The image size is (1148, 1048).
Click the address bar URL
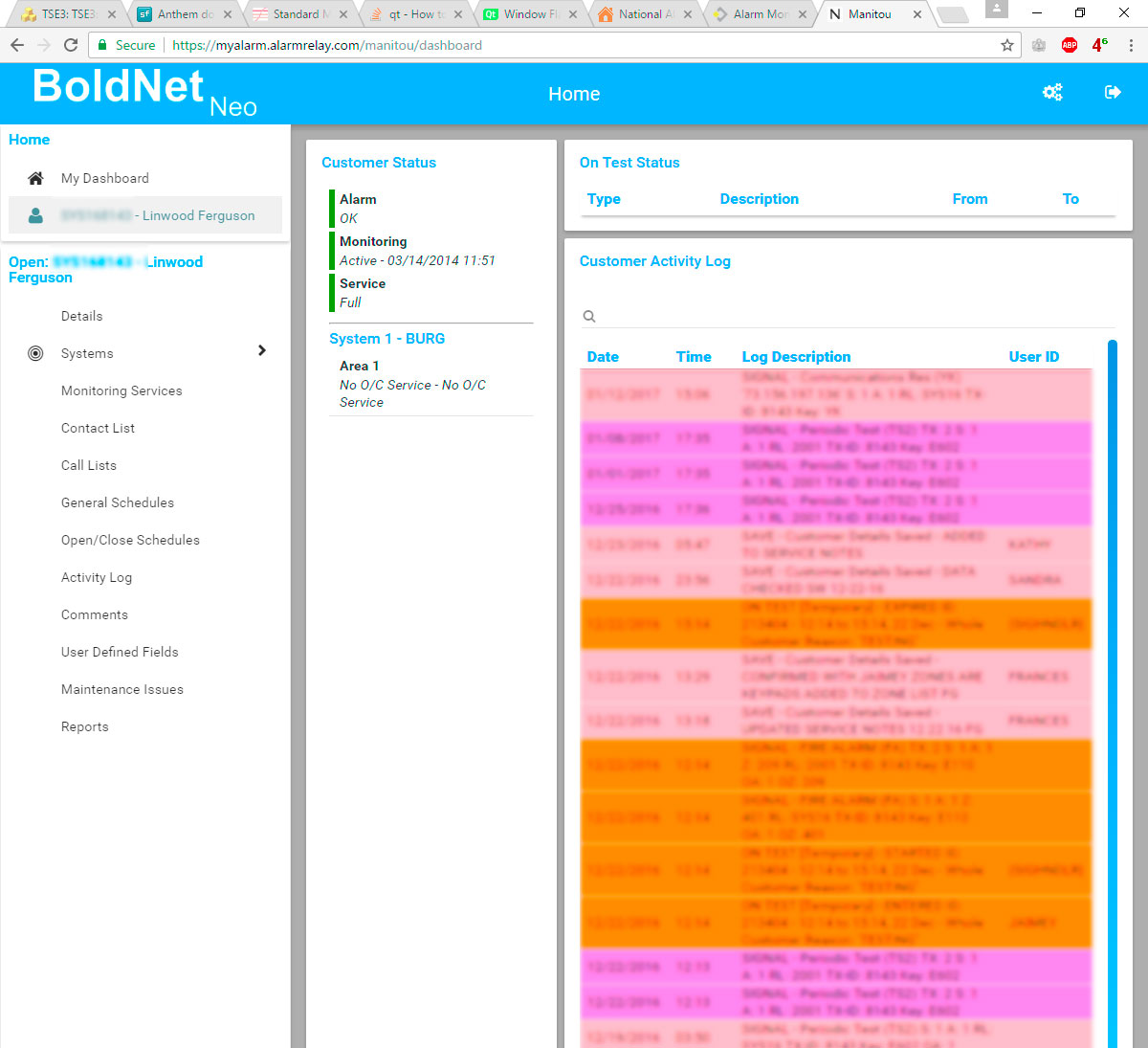(x=327, y=45)
